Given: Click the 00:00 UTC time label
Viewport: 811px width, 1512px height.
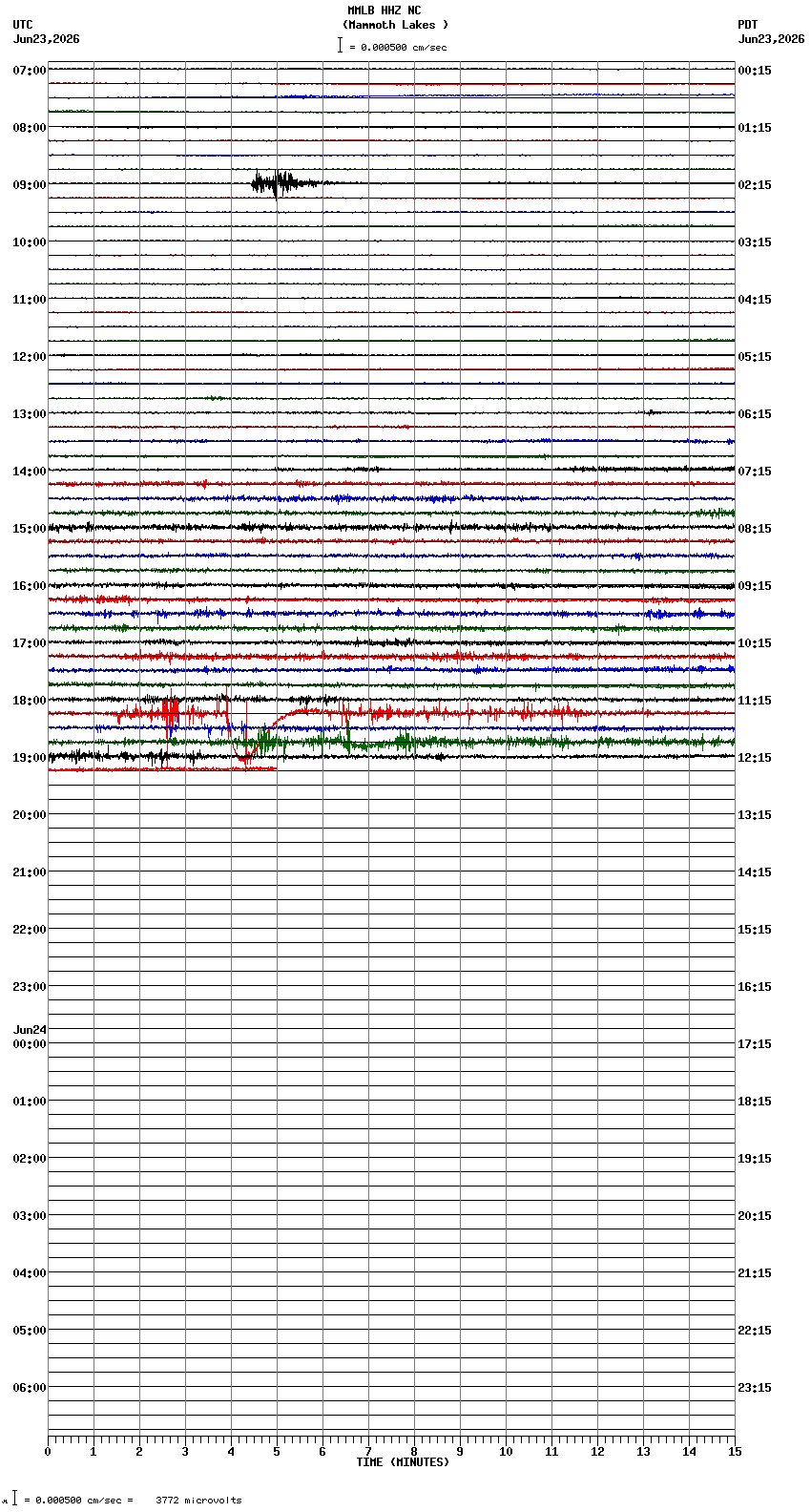Looking at the screenshot, I should [30, 1044].
